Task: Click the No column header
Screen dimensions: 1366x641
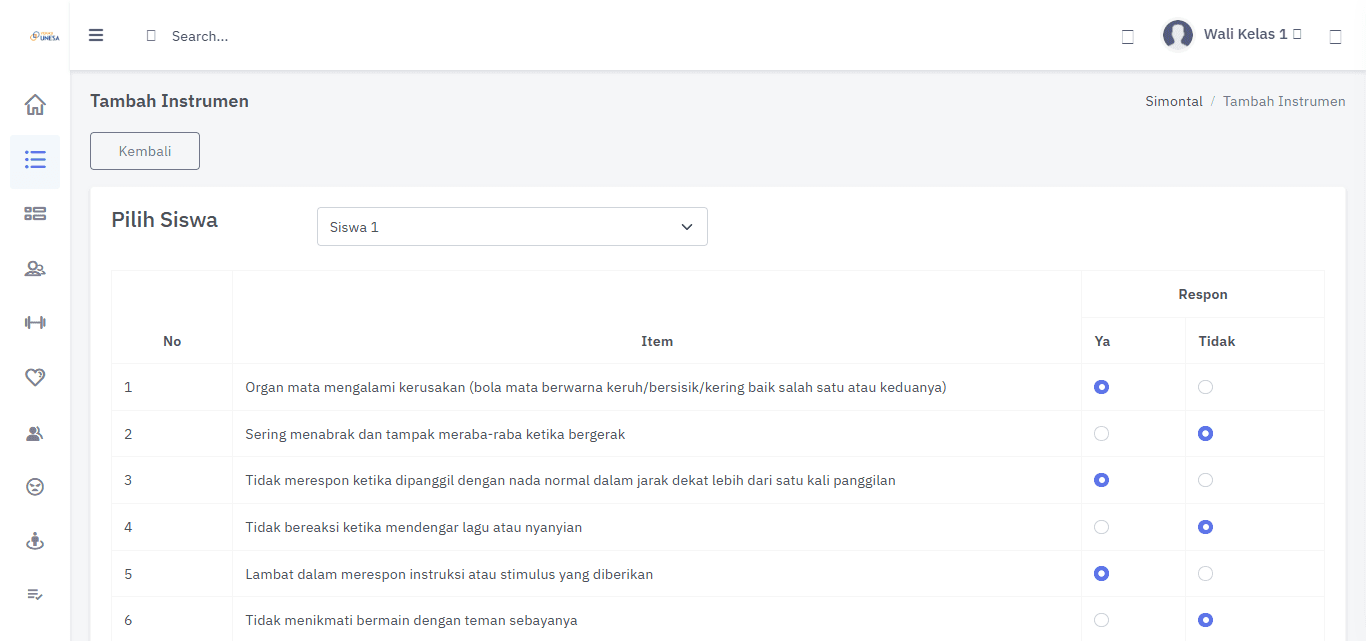Action: pyautogui.click(x=172, y=341)
